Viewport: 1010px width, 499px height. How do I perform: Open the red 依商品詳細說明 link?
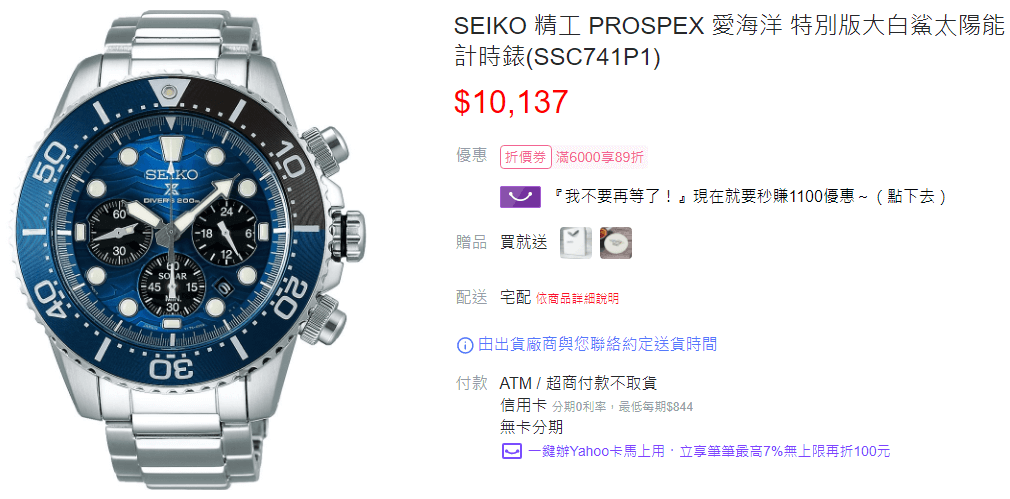pos(576,299)
